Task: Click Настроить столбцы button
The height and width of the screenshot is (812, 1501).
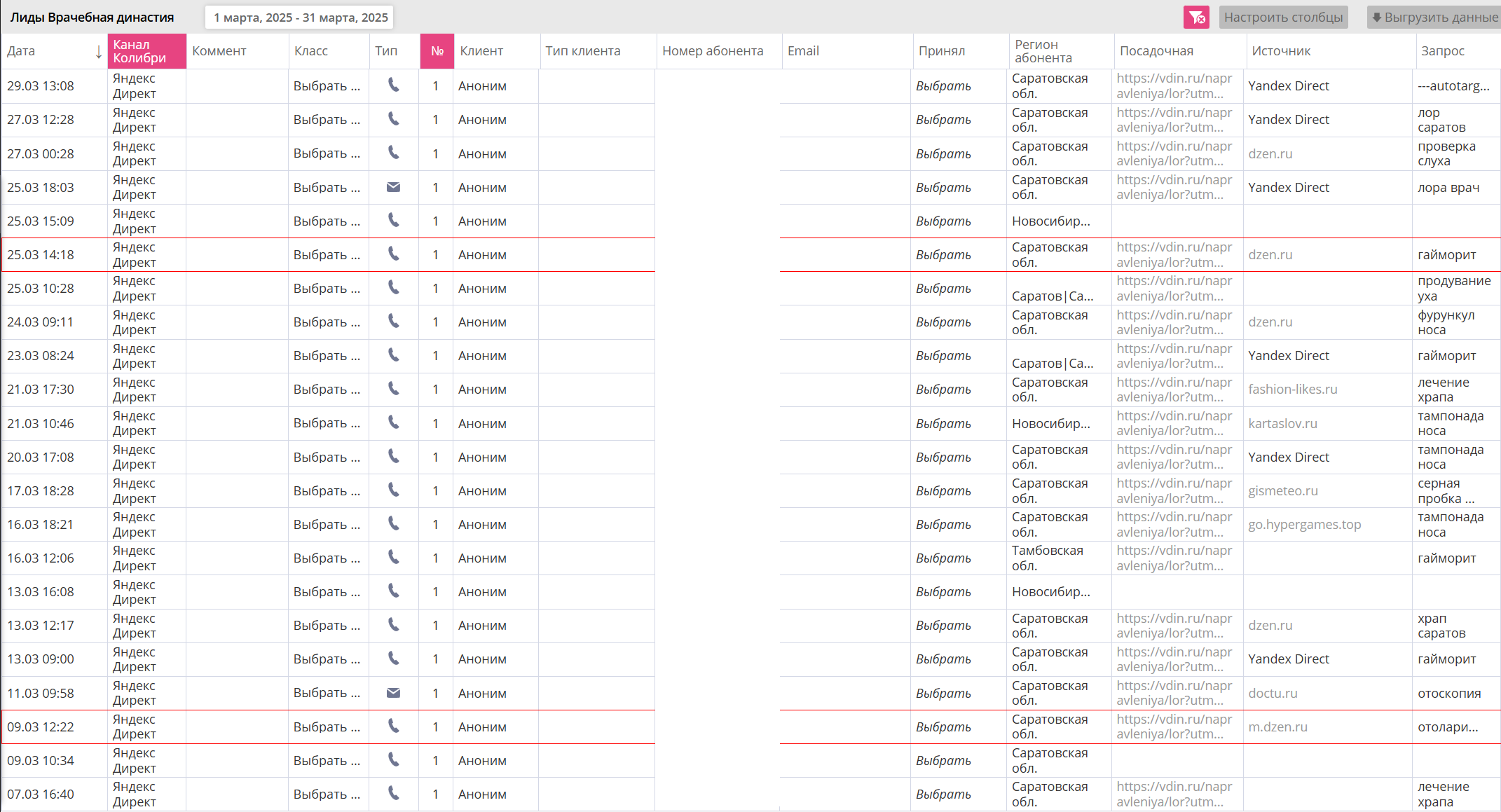Action: click(1283, 18)
